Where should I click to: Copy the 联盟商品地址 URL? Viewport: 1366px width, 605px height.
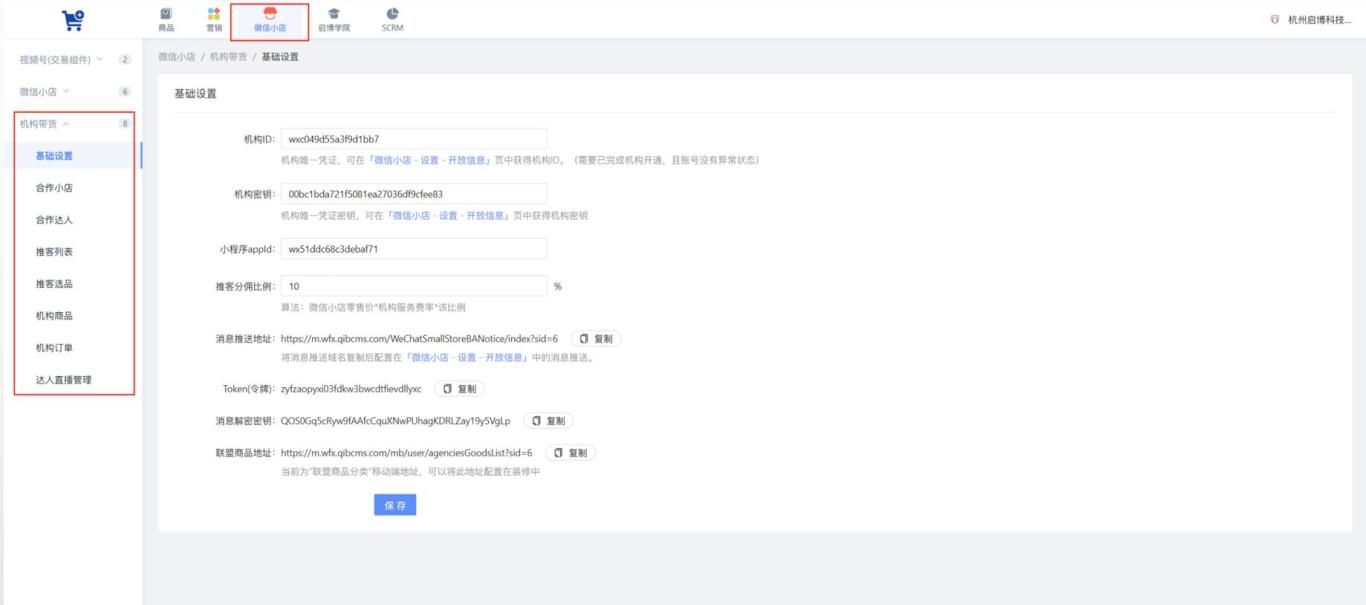570,453
